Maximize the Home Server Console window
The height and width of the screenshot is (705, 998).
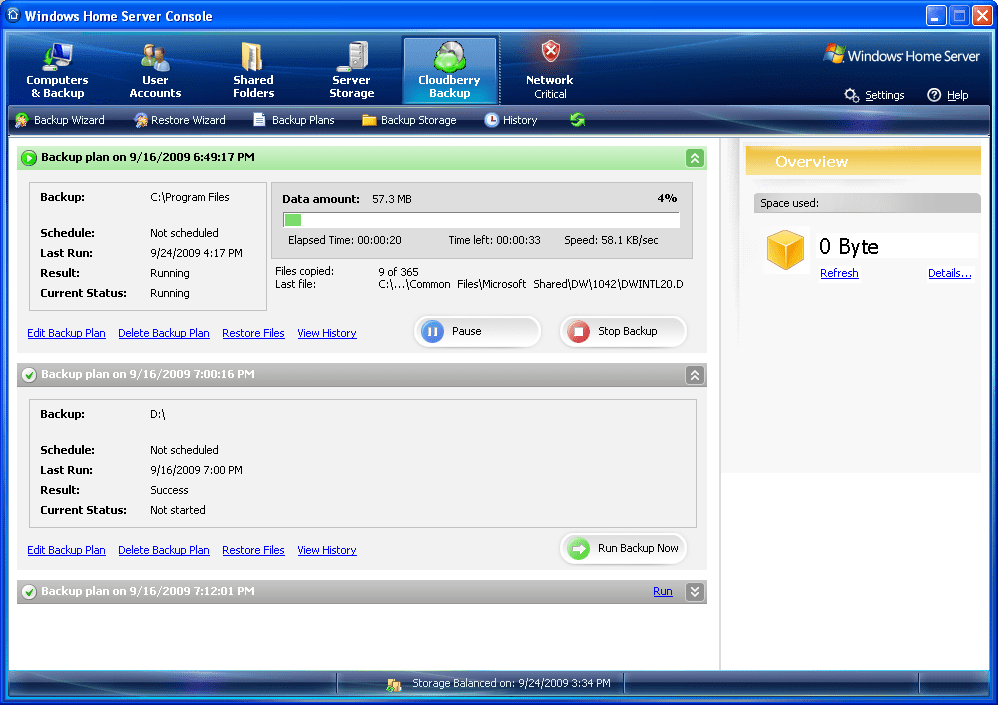(959, 15)
